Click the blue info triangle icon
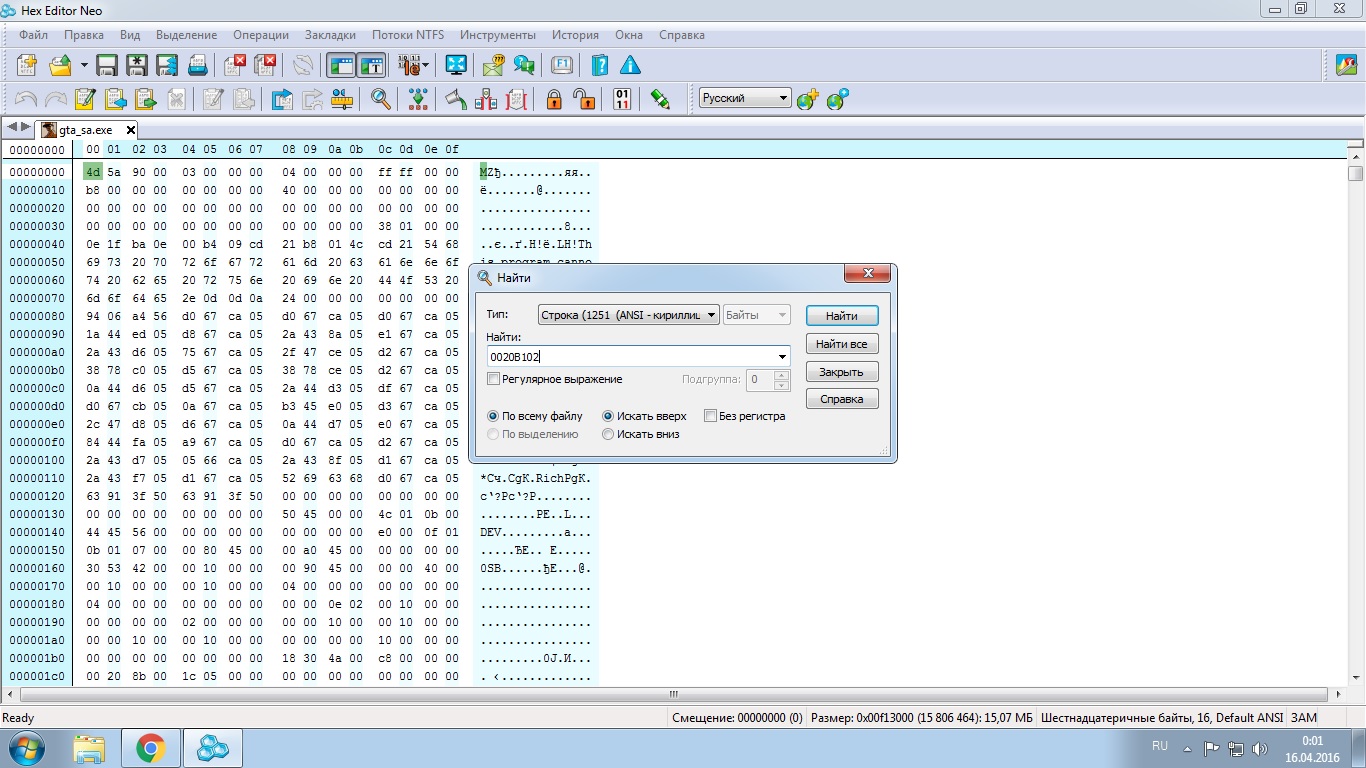1366x768 pixels. [x=630, y=66]
